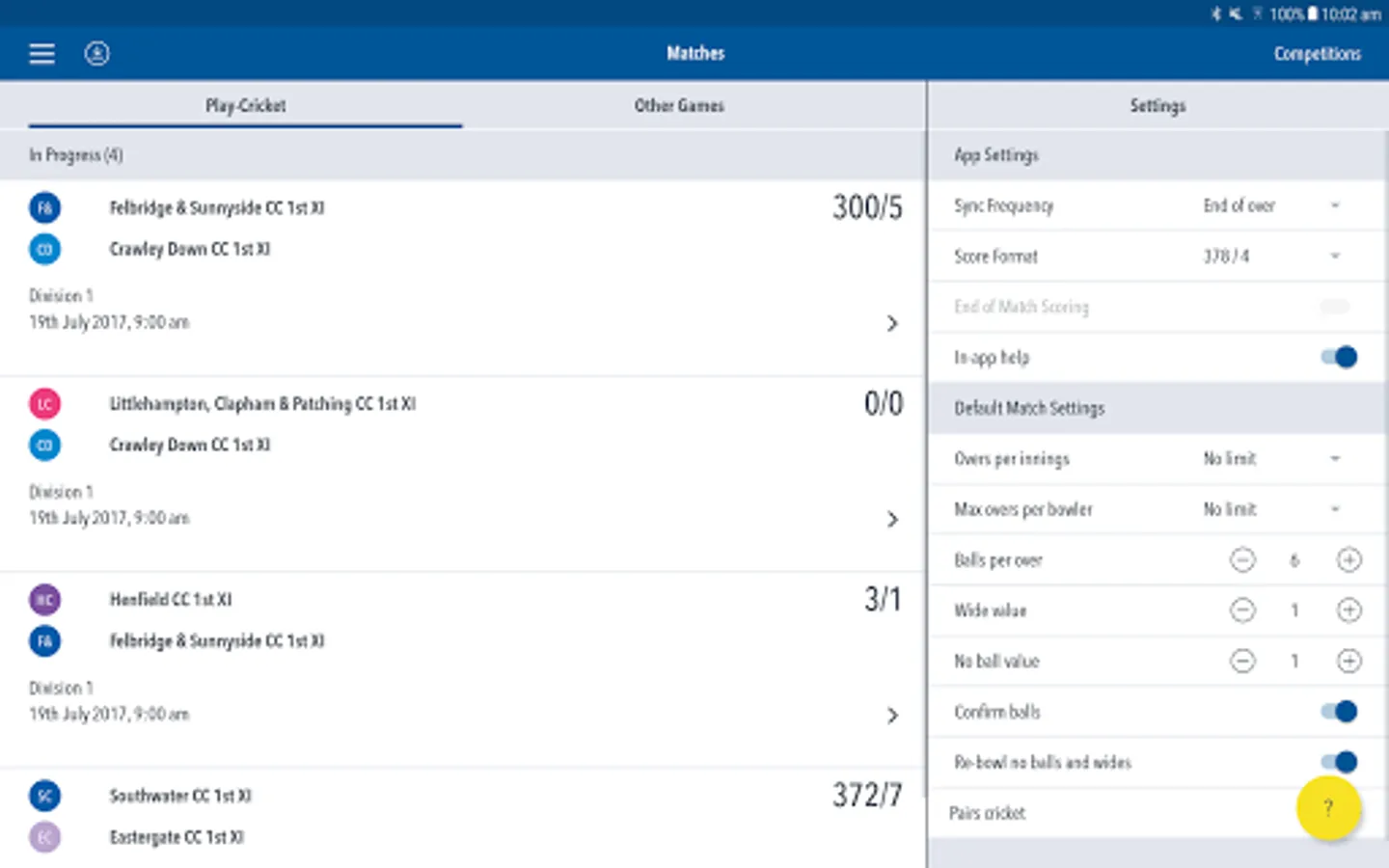
Task: Click the Felbridge badge in third match
Action: point(44,640)
